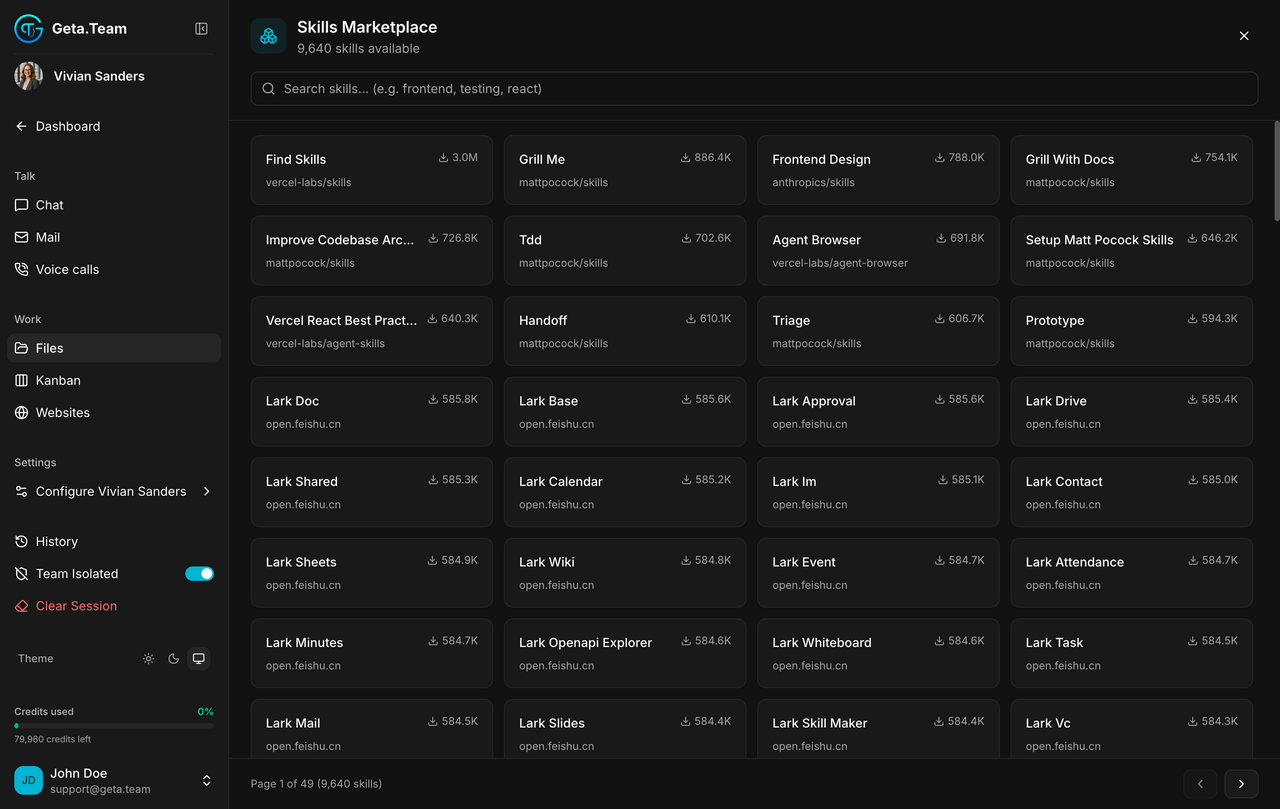Open Voice calls

coord(114,269)
